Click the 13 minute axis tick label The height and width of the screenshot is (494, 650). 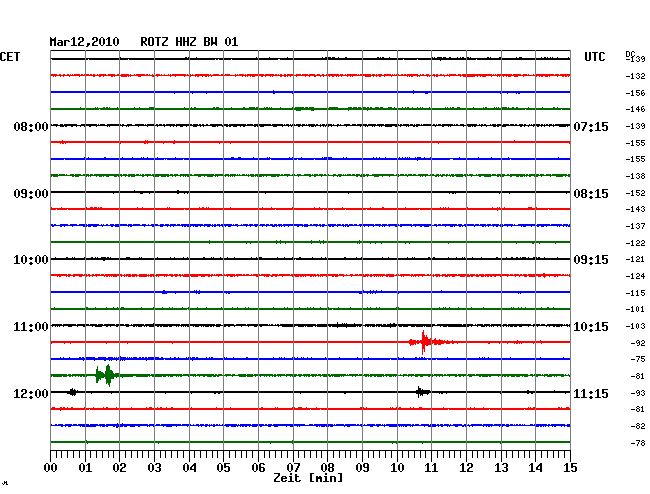(501, 468)
